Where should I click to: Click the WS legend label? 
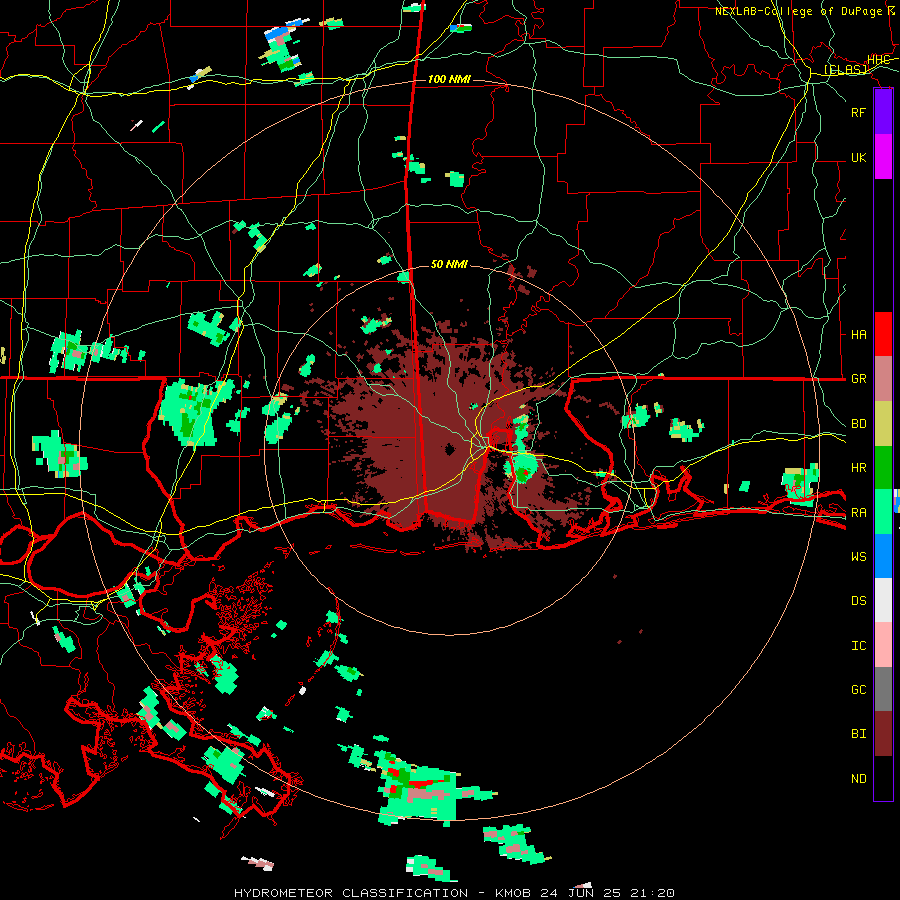click(x=858, y=556)
